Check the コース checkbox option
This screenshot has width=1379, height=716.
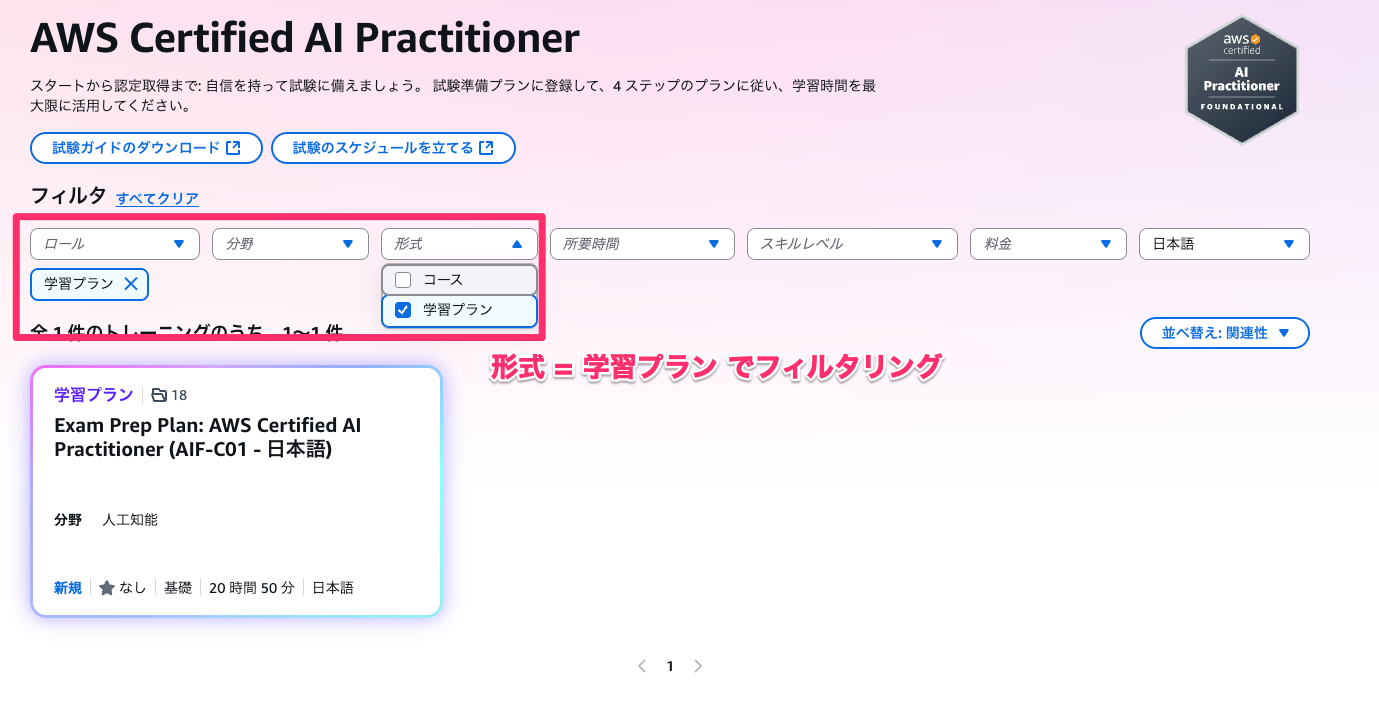point(404,280)
